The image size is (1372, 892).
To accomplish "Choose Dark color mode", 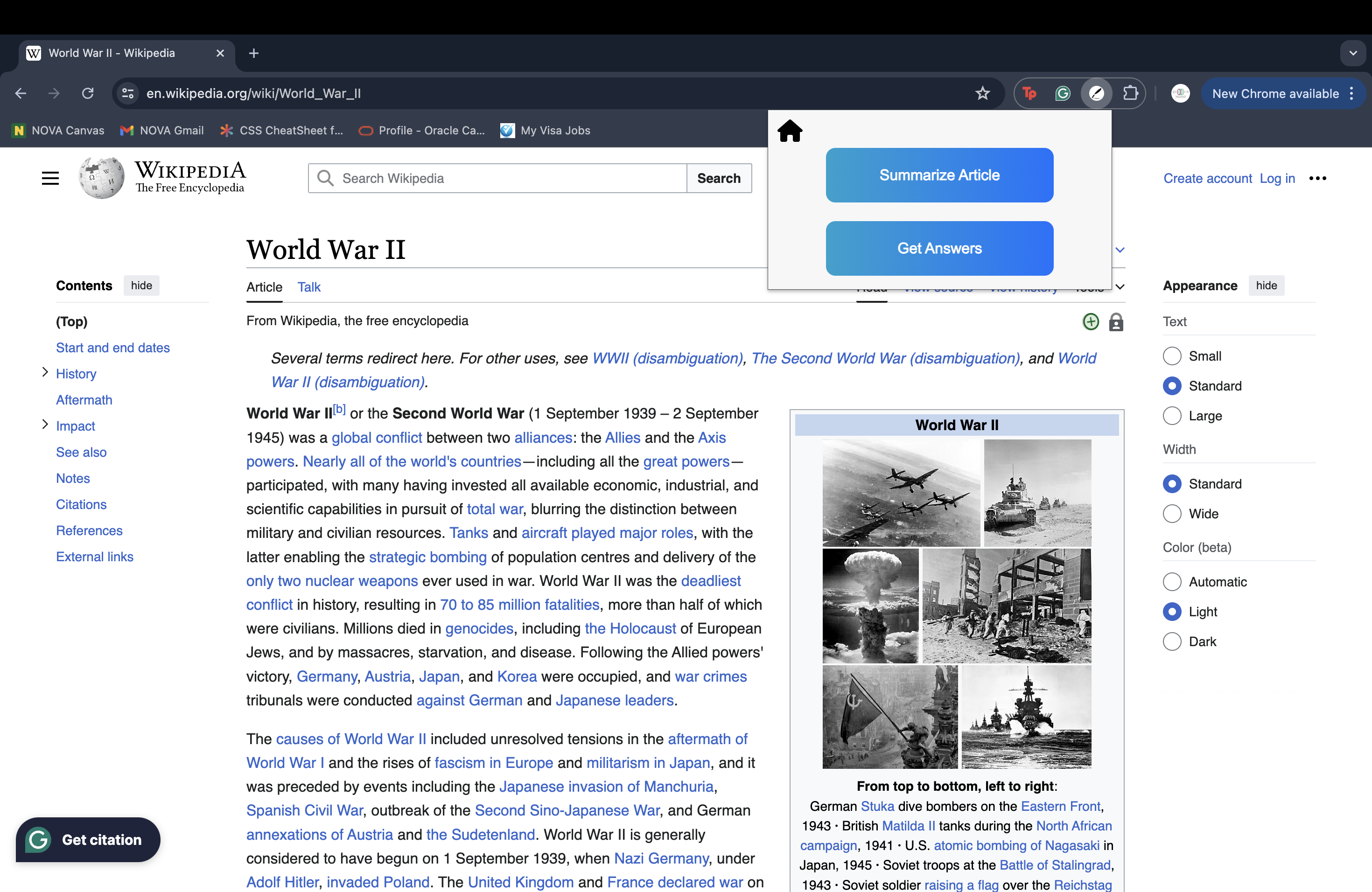I will pyautogui.click(x=1171, y=642).
